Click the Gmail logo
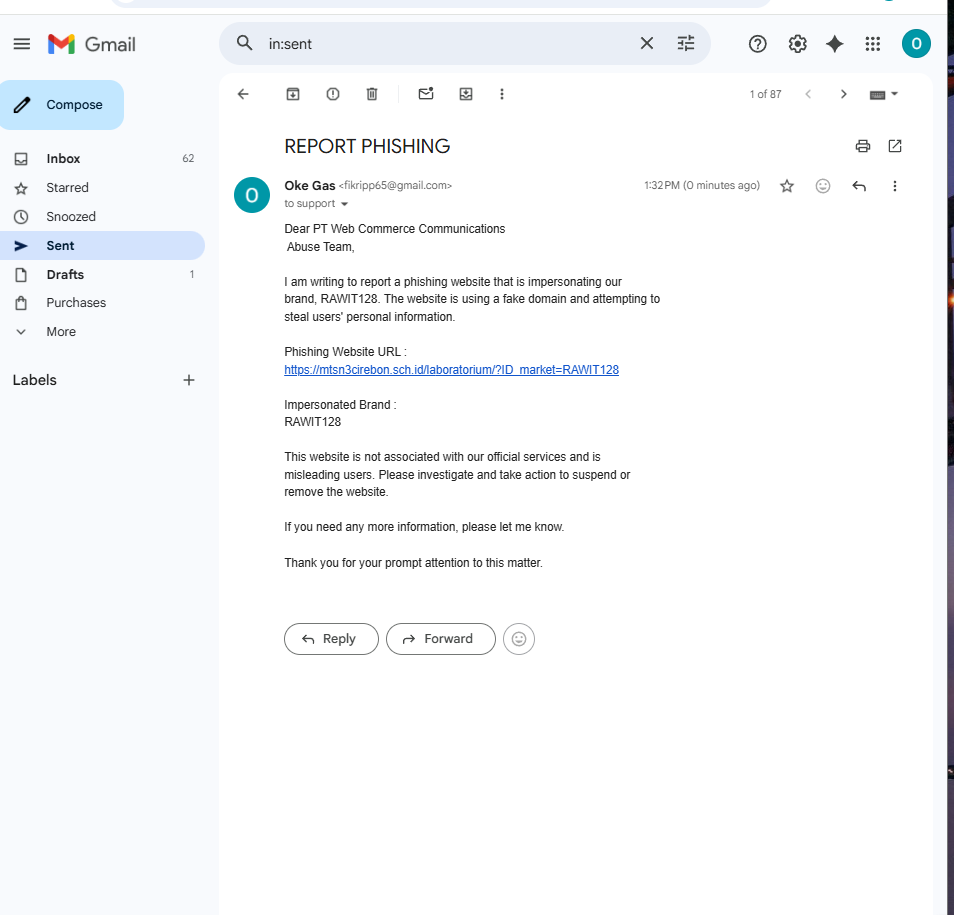 coord(92,44)
